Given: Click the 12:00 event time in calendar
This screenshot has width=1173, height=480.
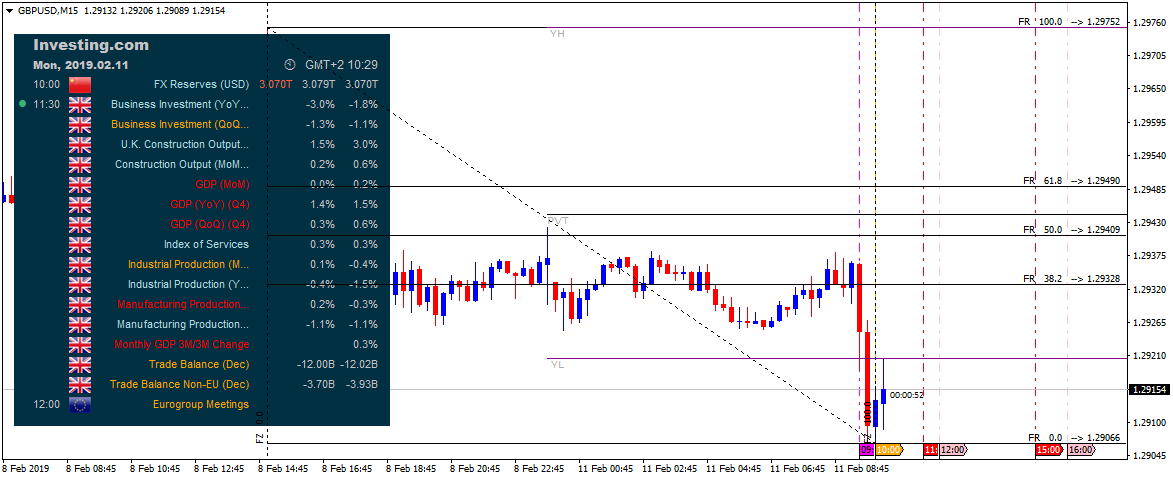Looking at the screenshot, I should pos(46,404).
